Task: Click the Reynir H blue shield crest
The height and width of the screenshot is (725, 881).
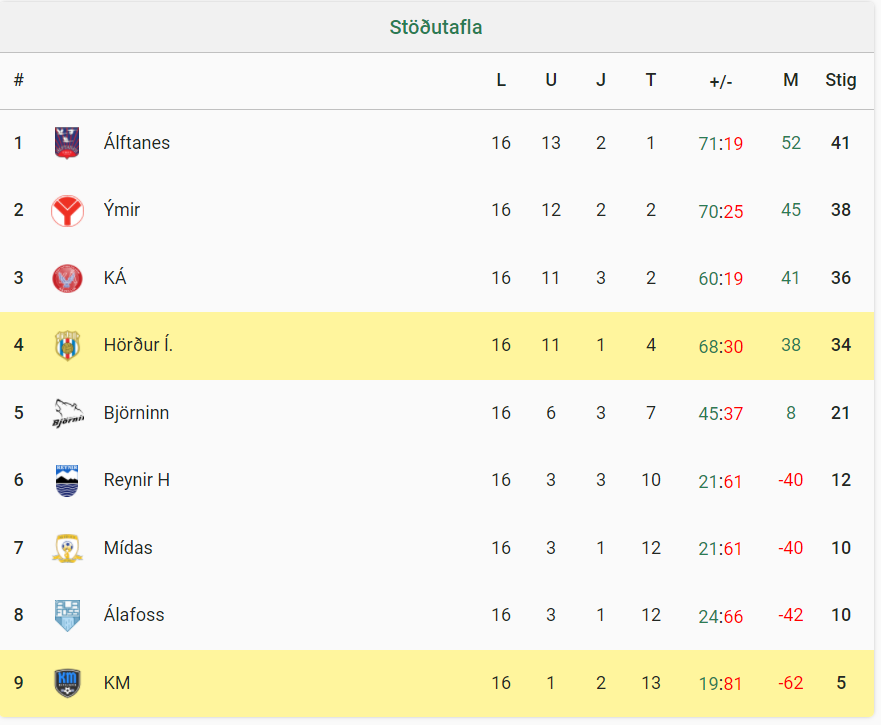Action: pyautogui.click(x=67, y=481)
